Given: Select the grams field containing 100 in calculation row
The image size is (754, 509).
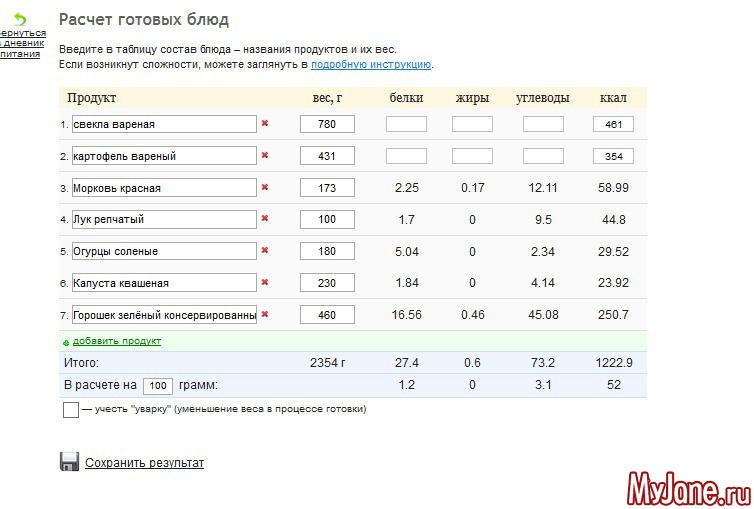Looking at the screenshot, I should coord(157,385).
